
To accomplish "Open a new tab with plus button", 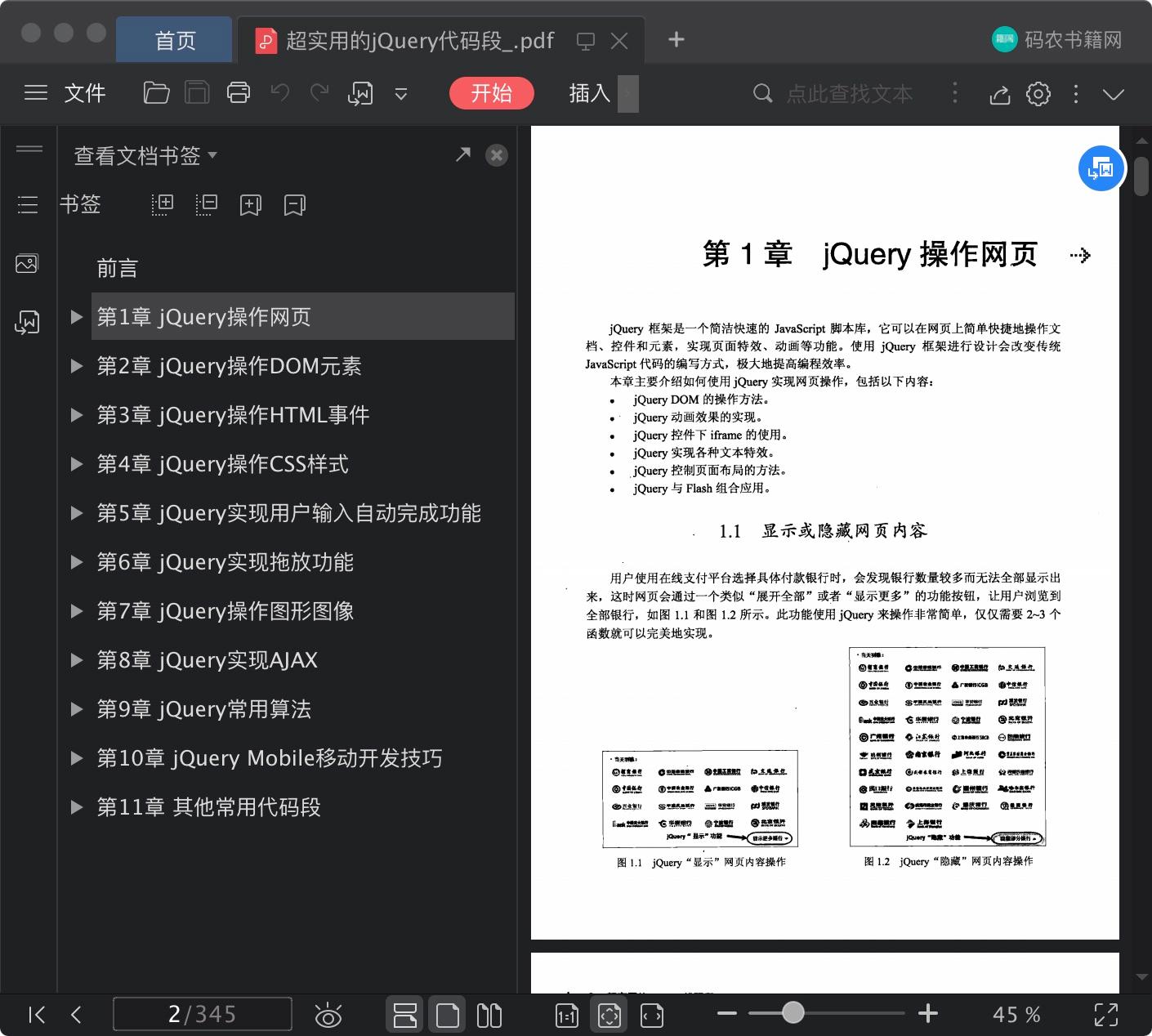I will click(676, 39).
